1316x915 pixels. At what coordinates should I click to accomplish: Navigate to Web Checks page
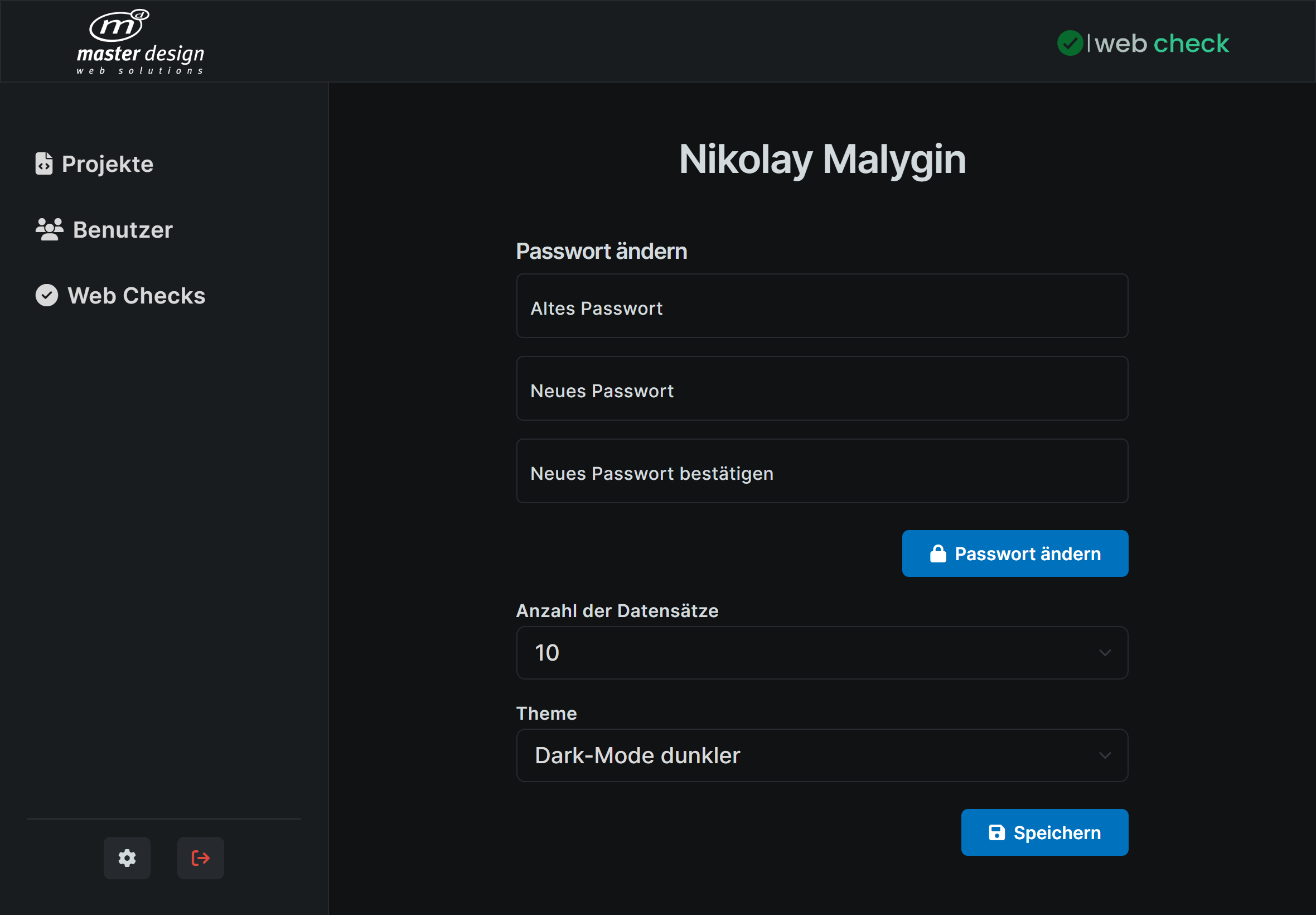point(137,296)
